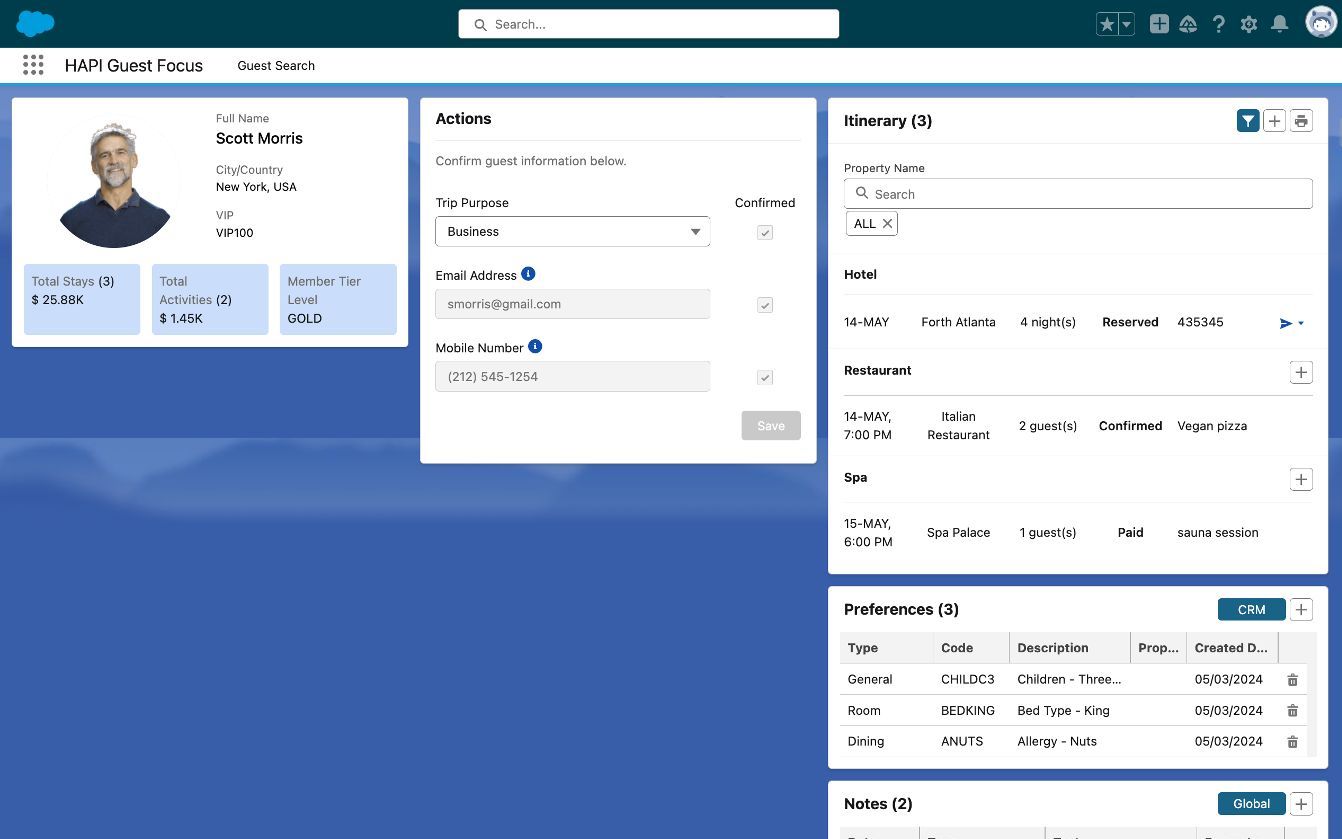Toggle Email Address confirmed checkbox
Image resolution: width=1342 pixels, height=839 pixels.
pyautogui.click(x=765, y=305)
